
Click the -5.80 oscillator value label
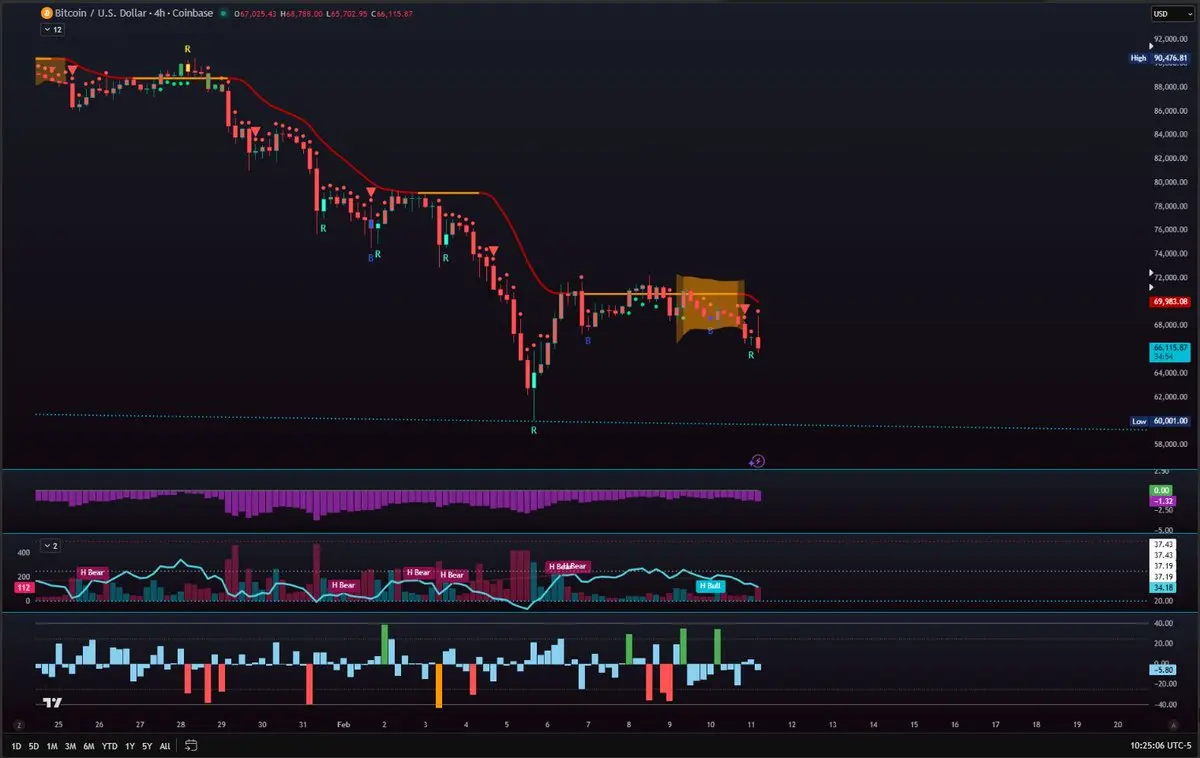pyautogui.click(x=1164, y=670)
